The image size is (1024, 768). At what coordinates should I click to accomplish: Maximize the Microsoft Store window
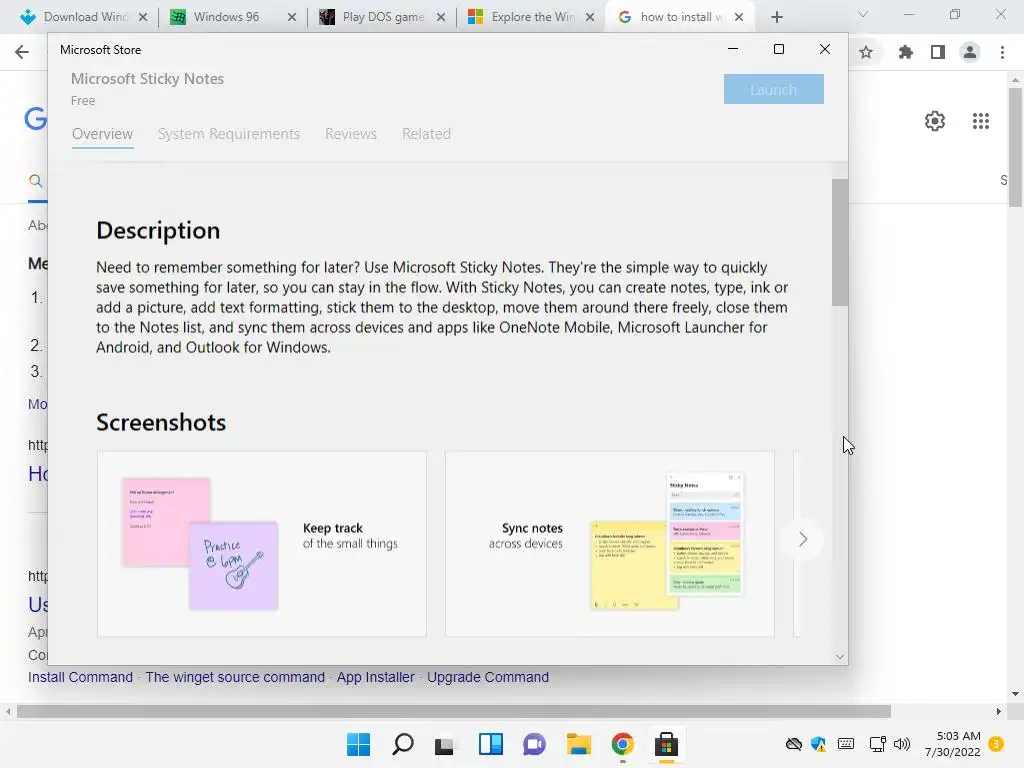click(x=778, y=50)
